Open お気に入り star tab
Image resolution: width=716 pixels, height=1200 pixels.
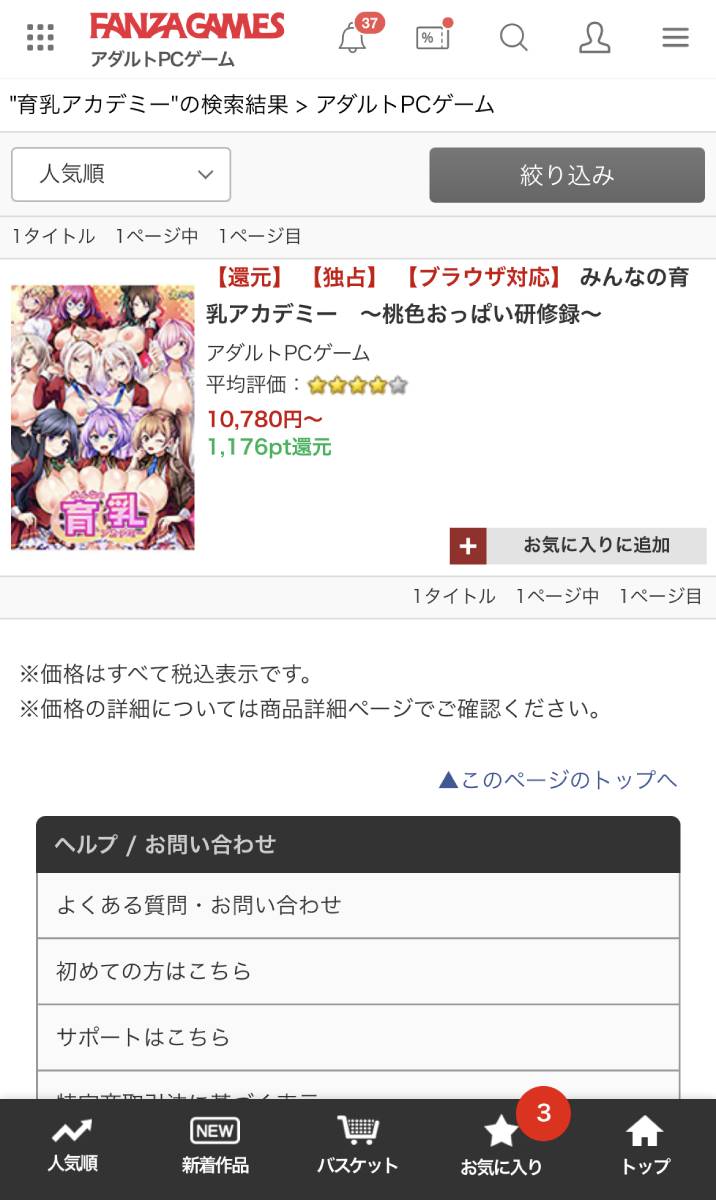pos(501,1146)
